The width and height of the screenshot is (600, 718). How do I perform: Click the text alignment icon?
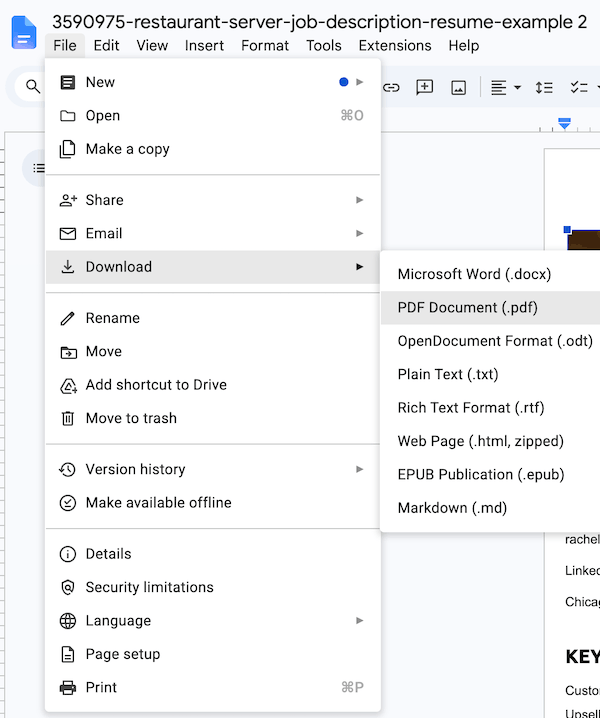click(x=498, y=87)
